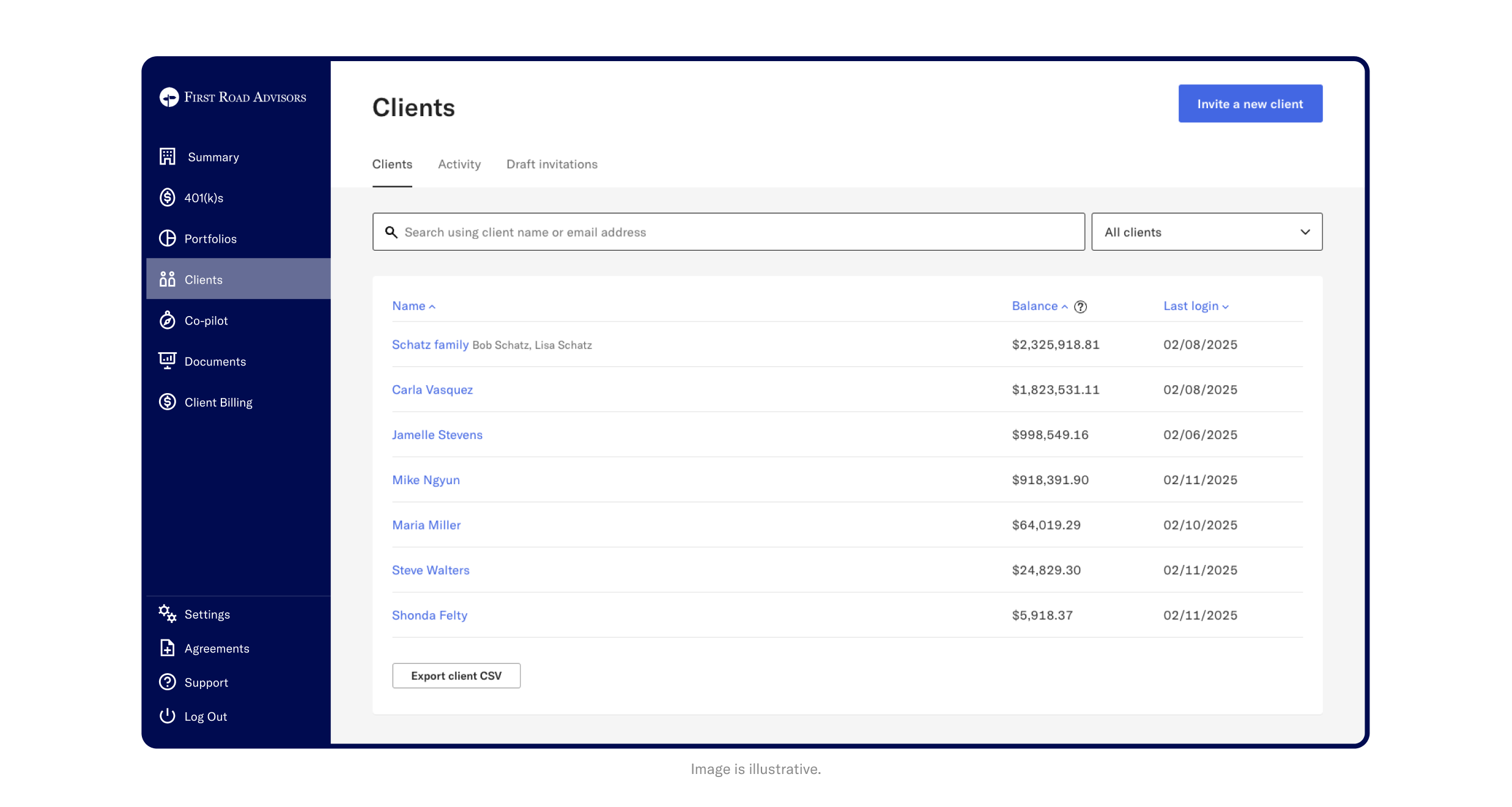Click last login 02/10/2025
The height and width of the screenshot is (807, 1512).
tap(1200, 525)
